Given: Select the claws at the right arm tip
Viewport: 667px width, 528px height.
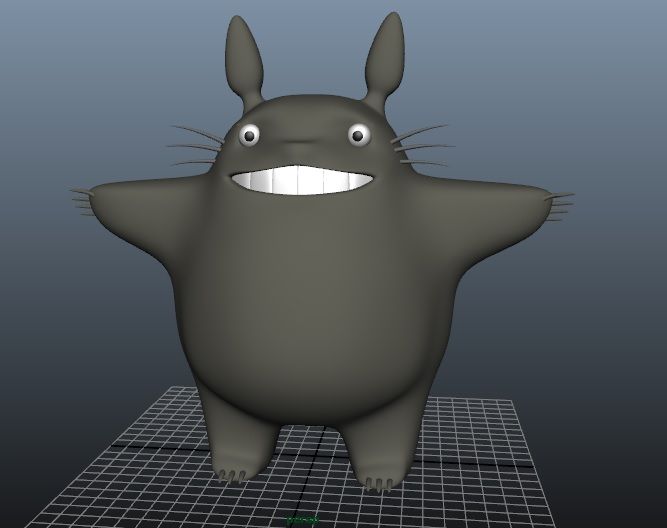Looking at the screenshot, I should point(558,204).
